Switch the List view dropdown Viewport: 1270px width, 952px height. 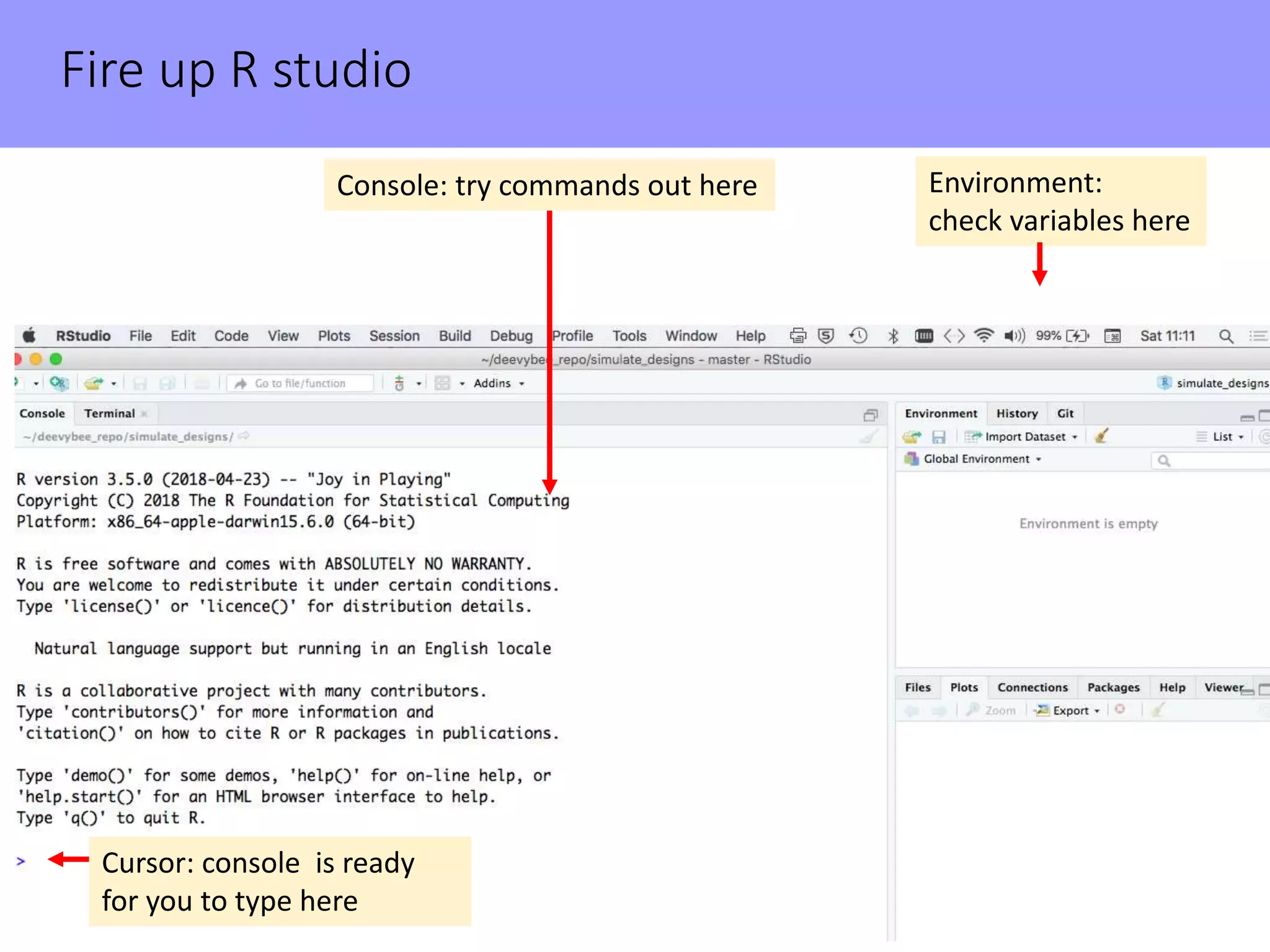(1221, 437)
